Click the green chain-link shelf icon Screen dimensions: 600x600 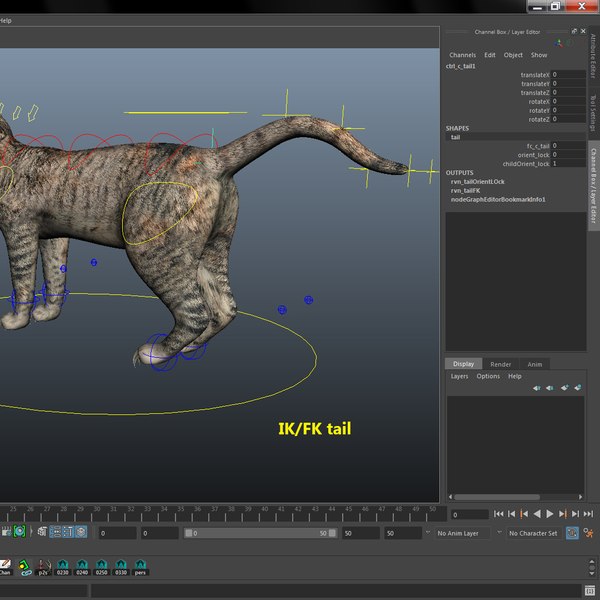tap(25, 567)
